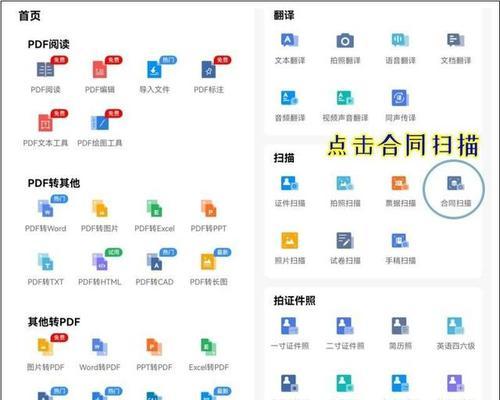This screenshot has height=400, width=500.
Task: Click the 合同扫描 contract scan icon
Action: (x=456, y=183)
